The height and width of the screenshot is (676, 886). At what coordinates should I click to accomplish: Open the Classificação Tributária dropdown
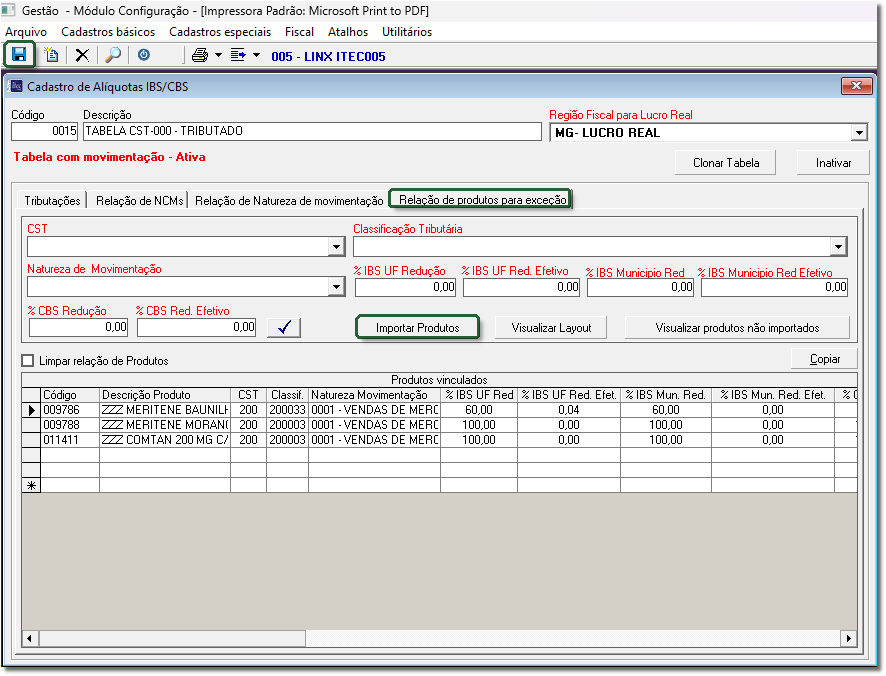tap(838, 247)
